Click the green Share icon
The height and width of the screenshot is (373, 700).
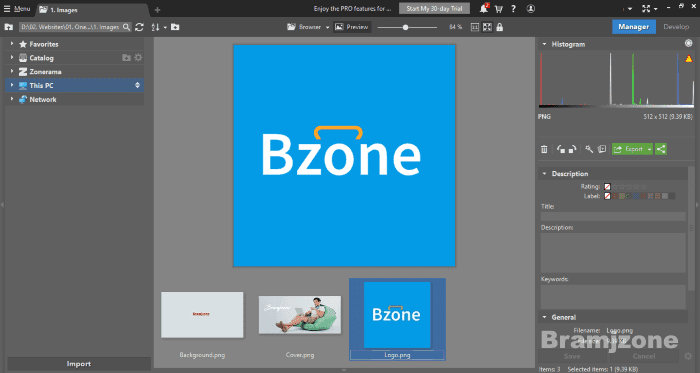[x=661, y=149]
